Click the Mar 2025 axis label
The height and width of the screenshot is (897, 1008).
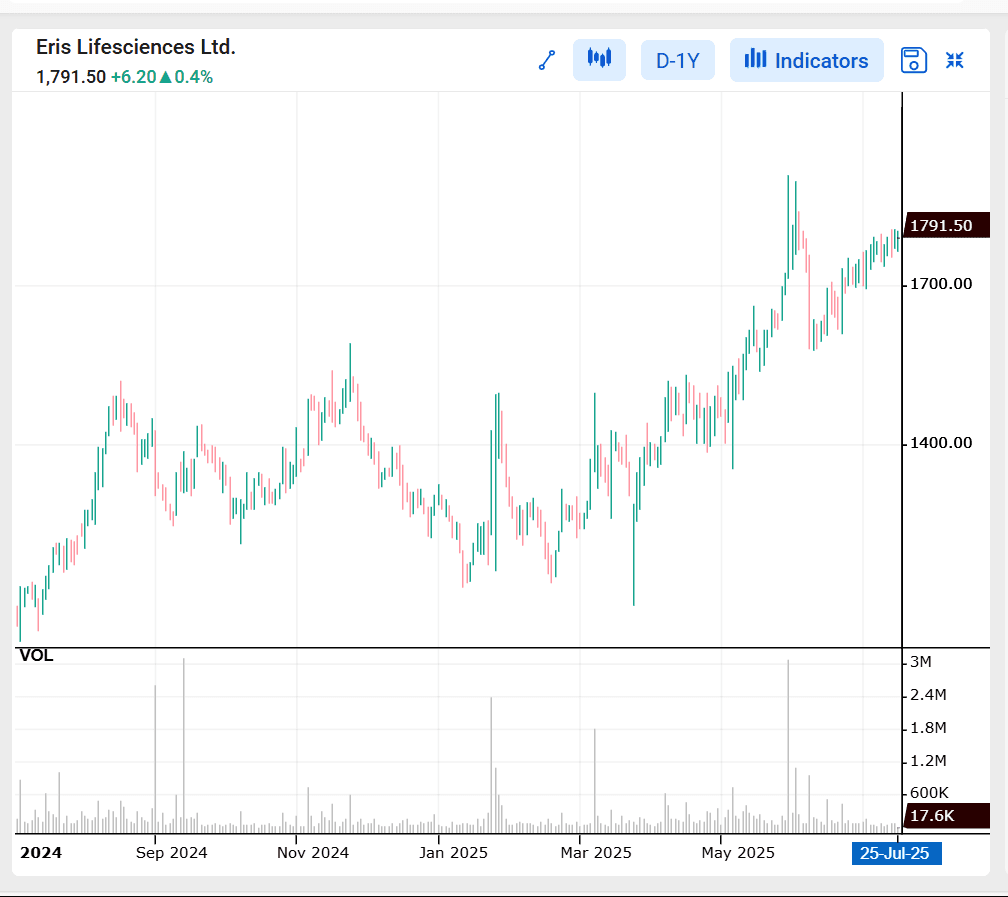coord(596,853)
